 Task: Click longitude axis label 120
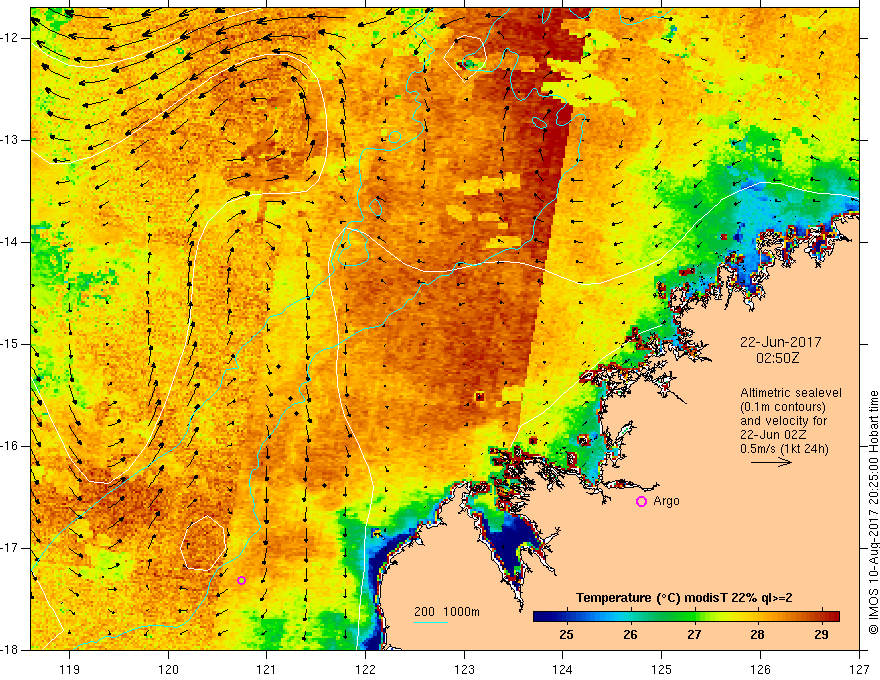coord(168,669)
